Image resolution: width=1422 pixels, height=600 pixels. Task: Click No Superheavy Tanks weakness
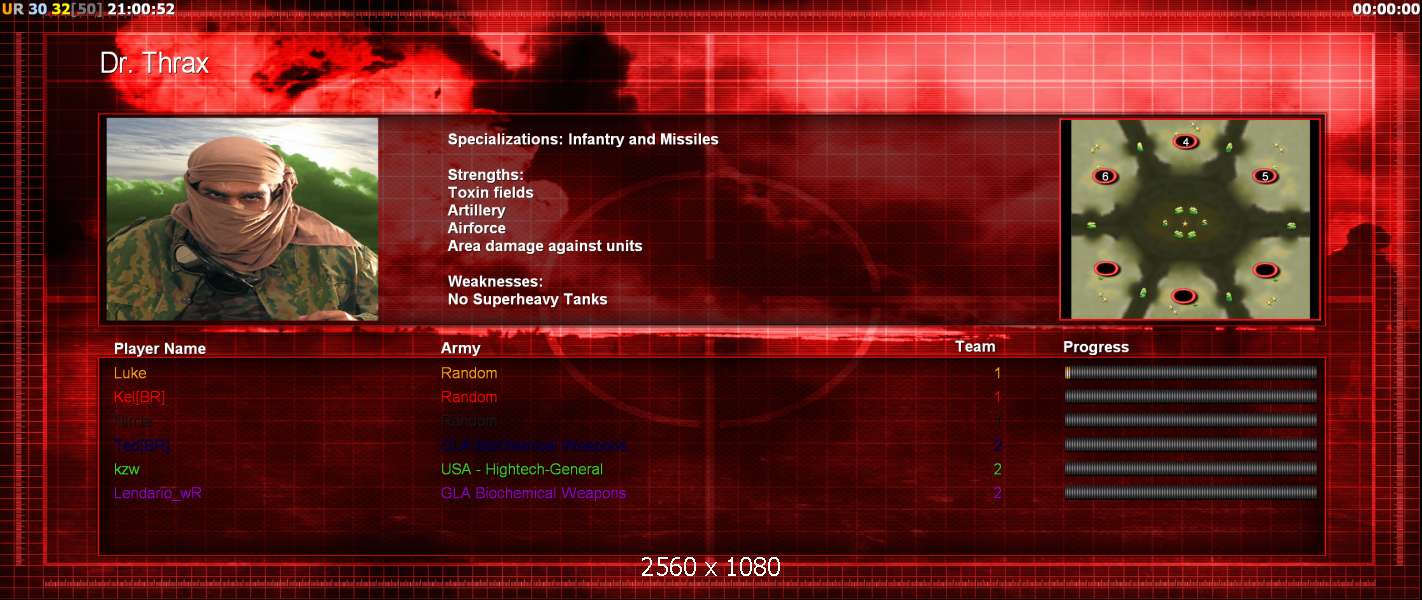click(x=527, y=299)
